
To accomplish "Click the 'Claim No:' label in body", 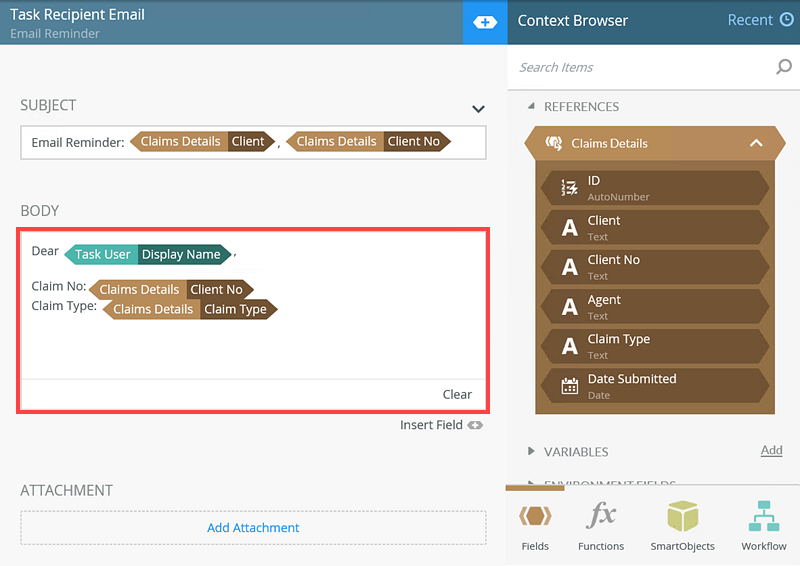I will click(x=59, y=286).
